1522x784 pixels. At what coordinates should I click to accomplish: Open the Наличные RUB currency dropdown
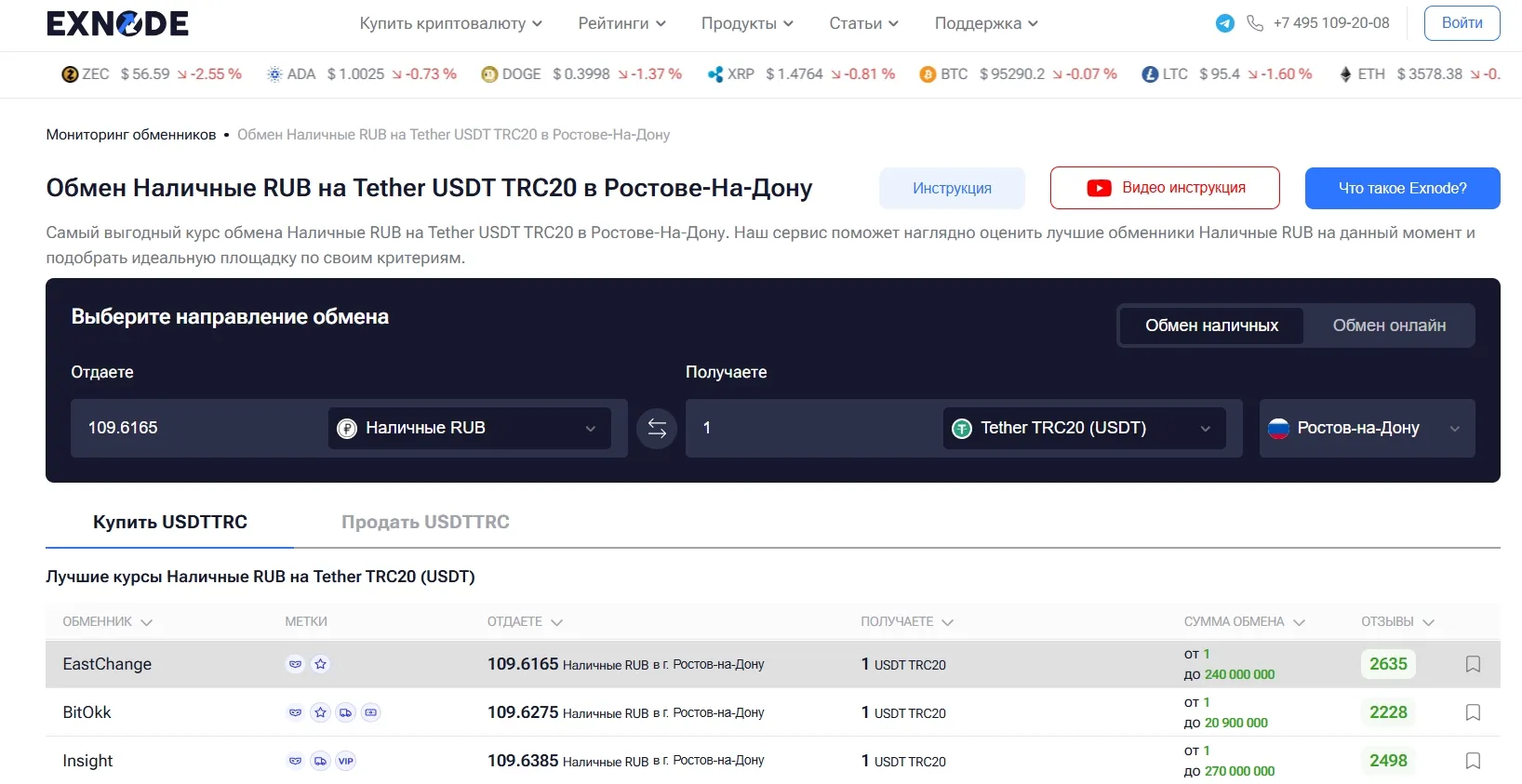(469, 429)
